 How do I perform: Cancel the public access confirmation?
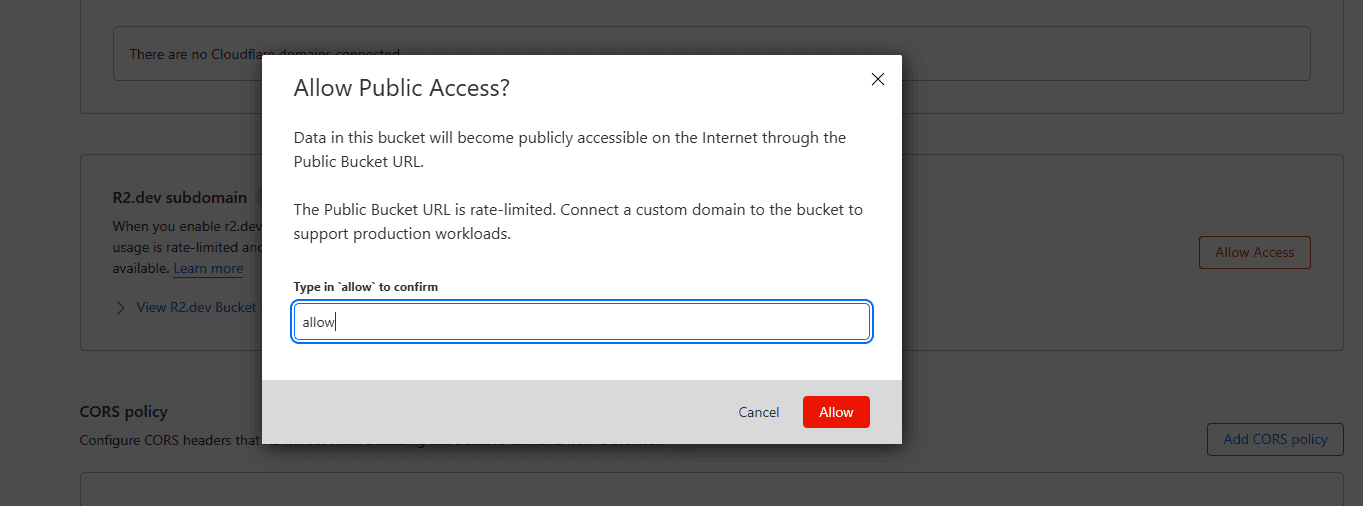click(759, 412)
